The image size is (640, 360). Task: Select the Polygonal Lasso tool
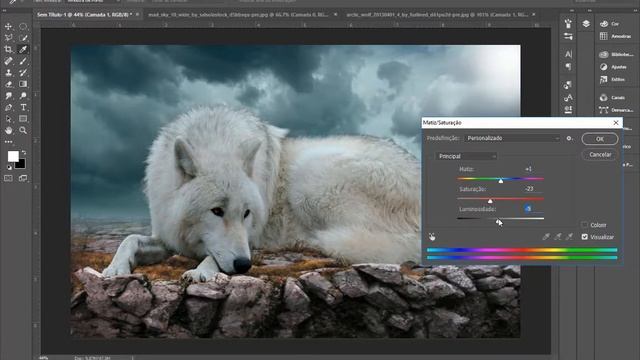coord(8,38)
